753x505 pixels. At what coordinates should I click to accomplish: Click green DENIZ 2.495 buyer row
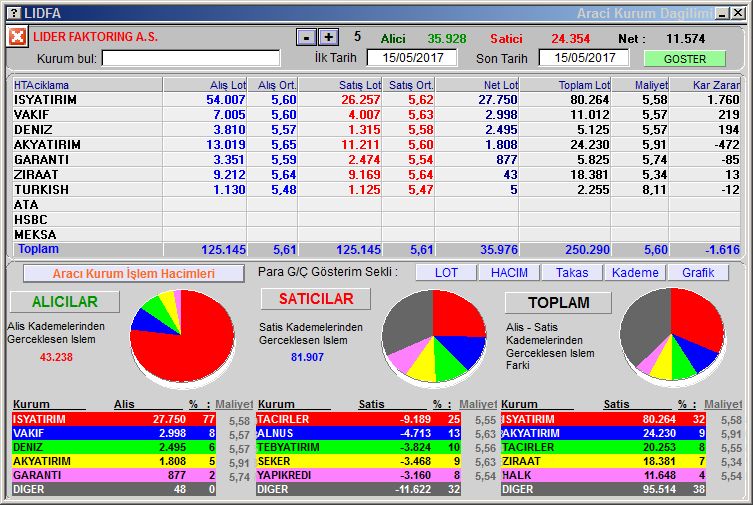tap(114, 447)
